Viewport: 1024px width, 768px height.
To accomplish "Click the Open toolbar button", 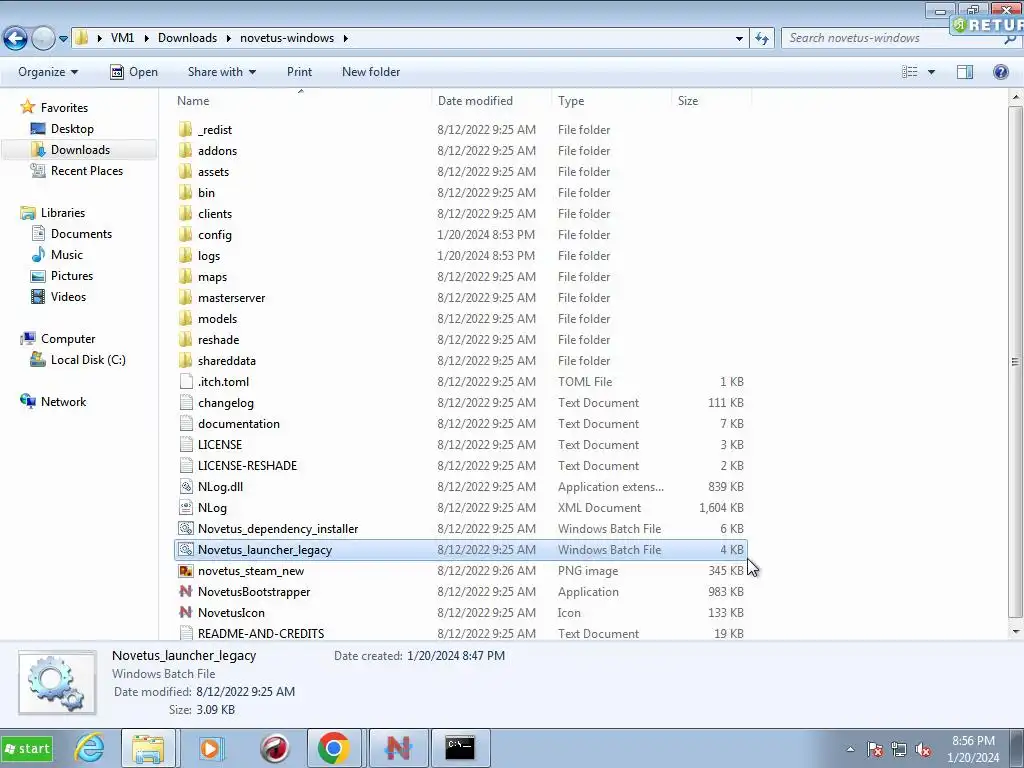I will [134, 72].
